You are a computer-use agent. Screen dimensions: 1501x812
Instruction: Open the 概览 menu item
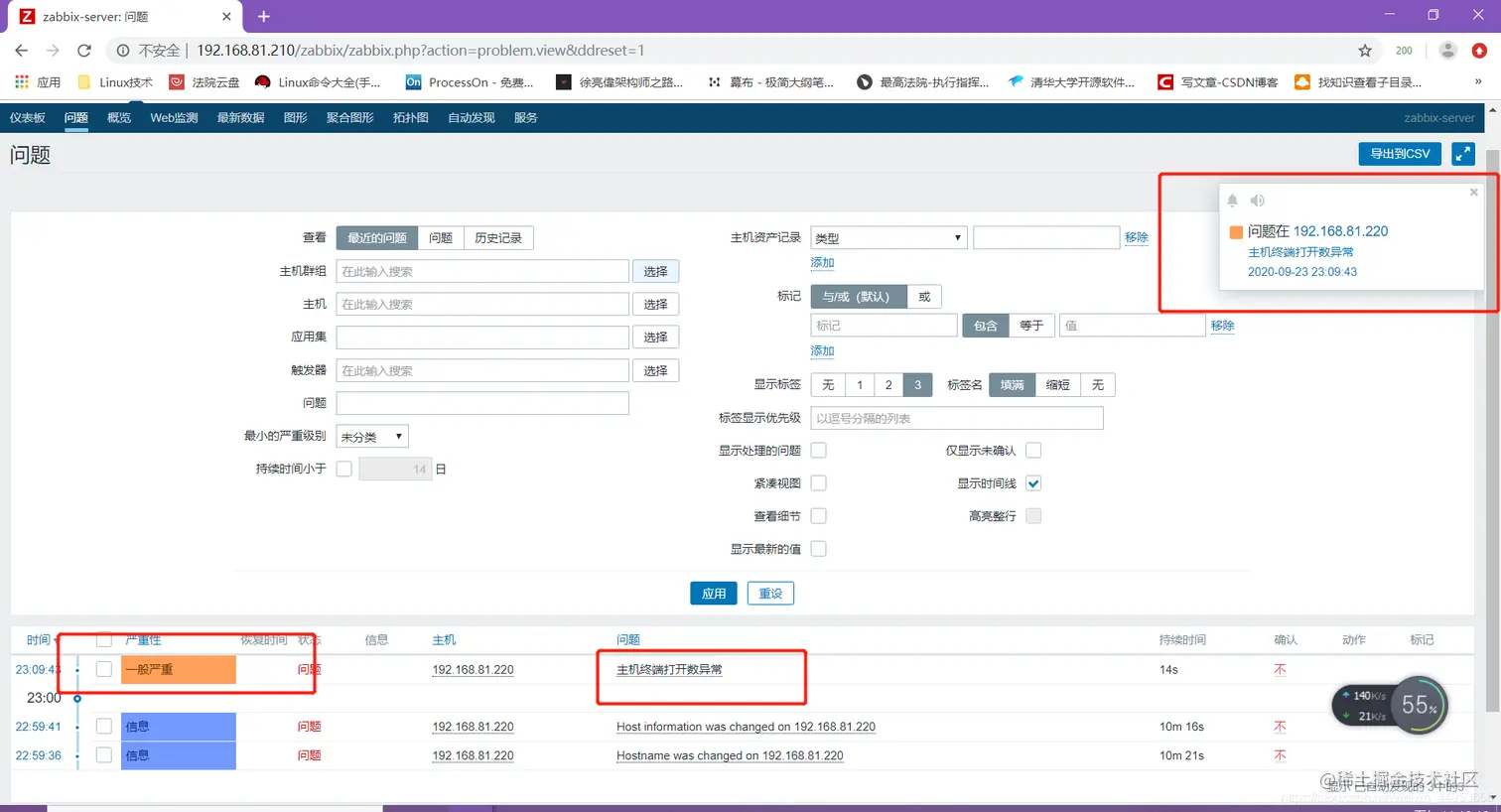click(119, 117)
